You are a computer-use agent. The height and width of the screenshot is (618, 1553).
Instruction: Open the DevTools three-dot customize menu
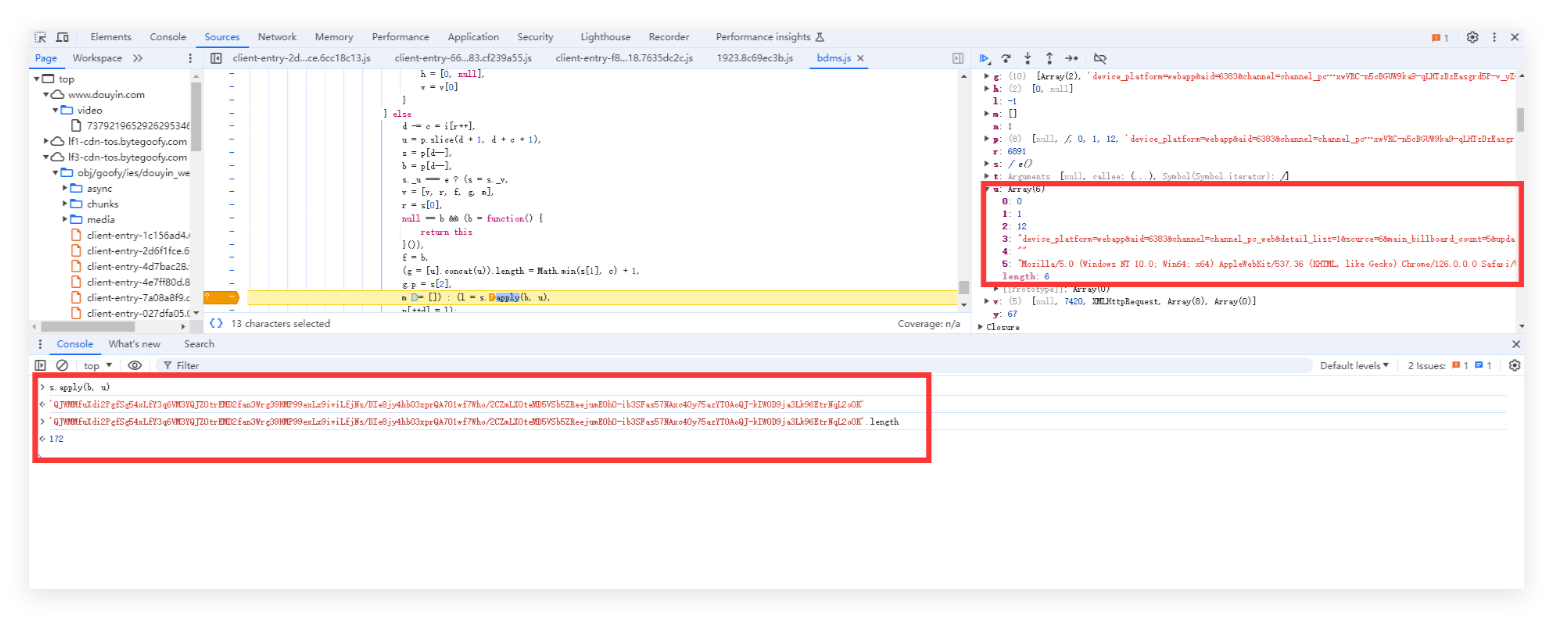1495,37
